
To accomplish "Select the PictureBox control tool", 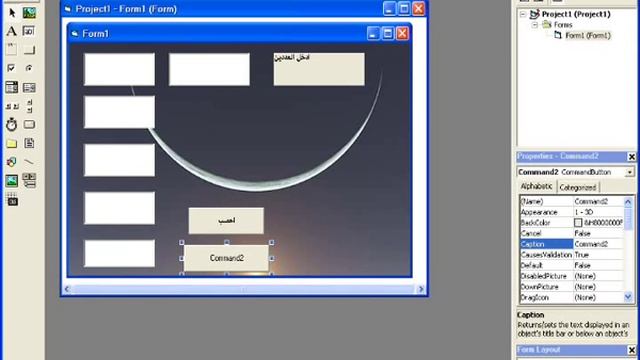I will (29, 13).
